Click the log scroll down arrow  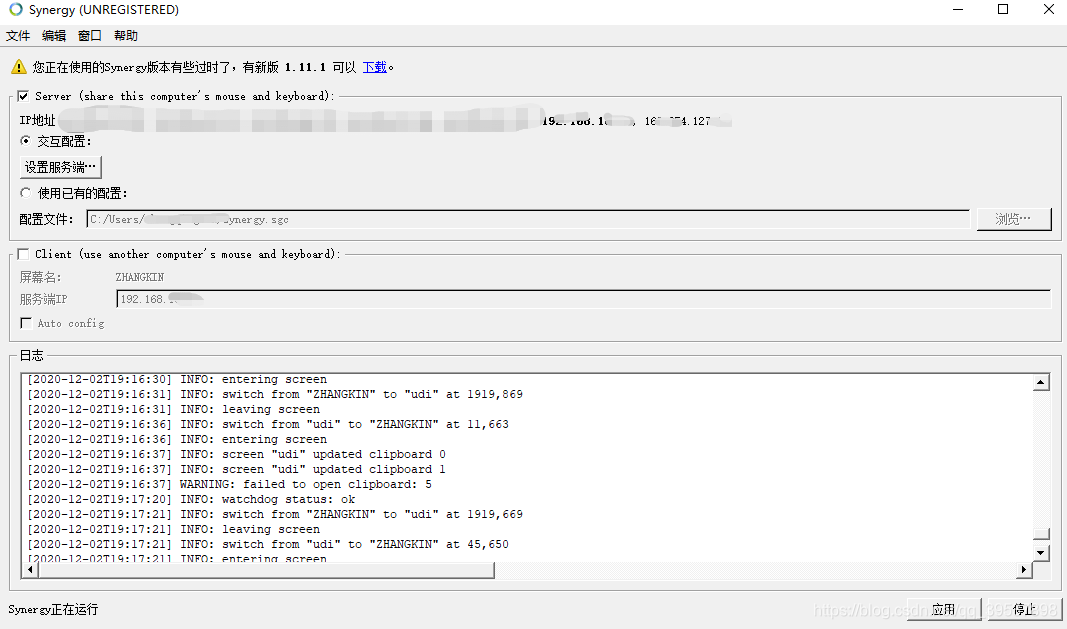click(x=1040, y=553)
